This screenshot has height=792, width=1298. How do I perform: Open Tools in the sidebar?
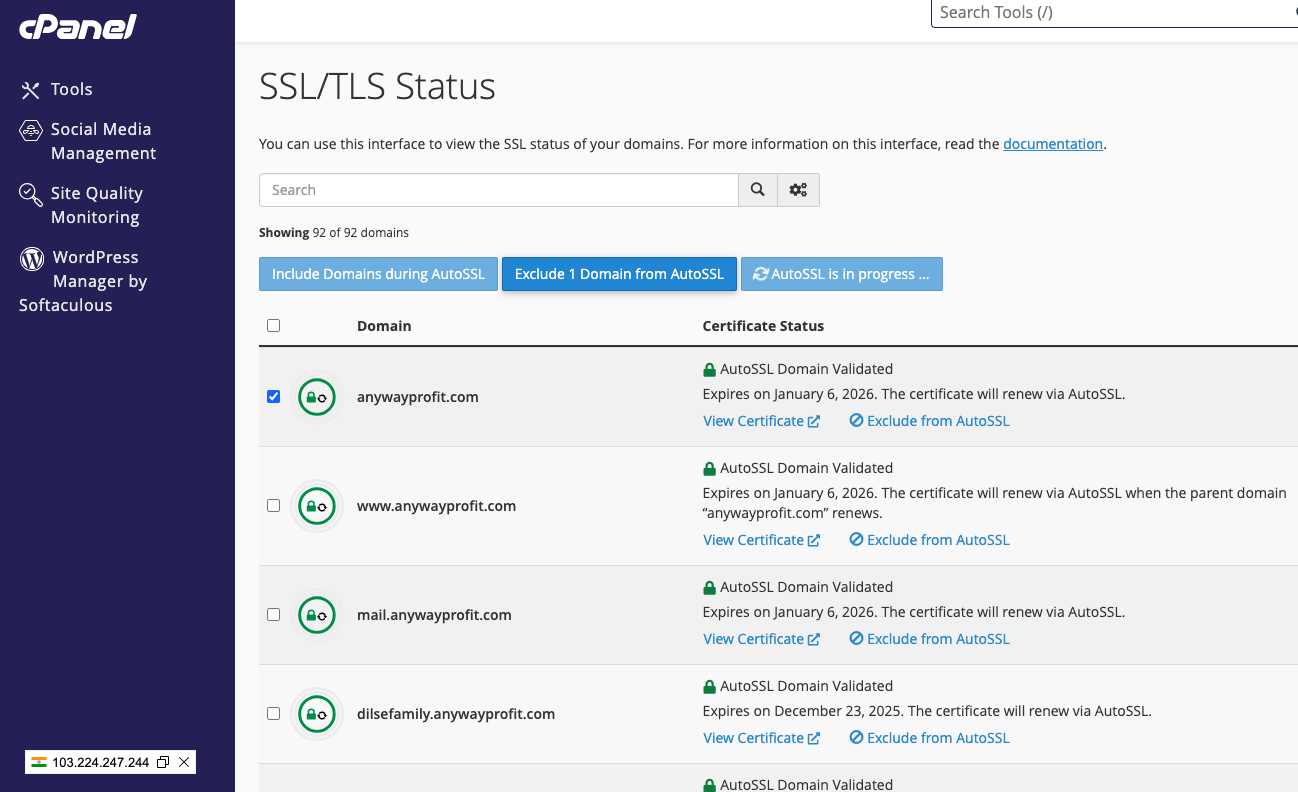click(x=71, y=90)
